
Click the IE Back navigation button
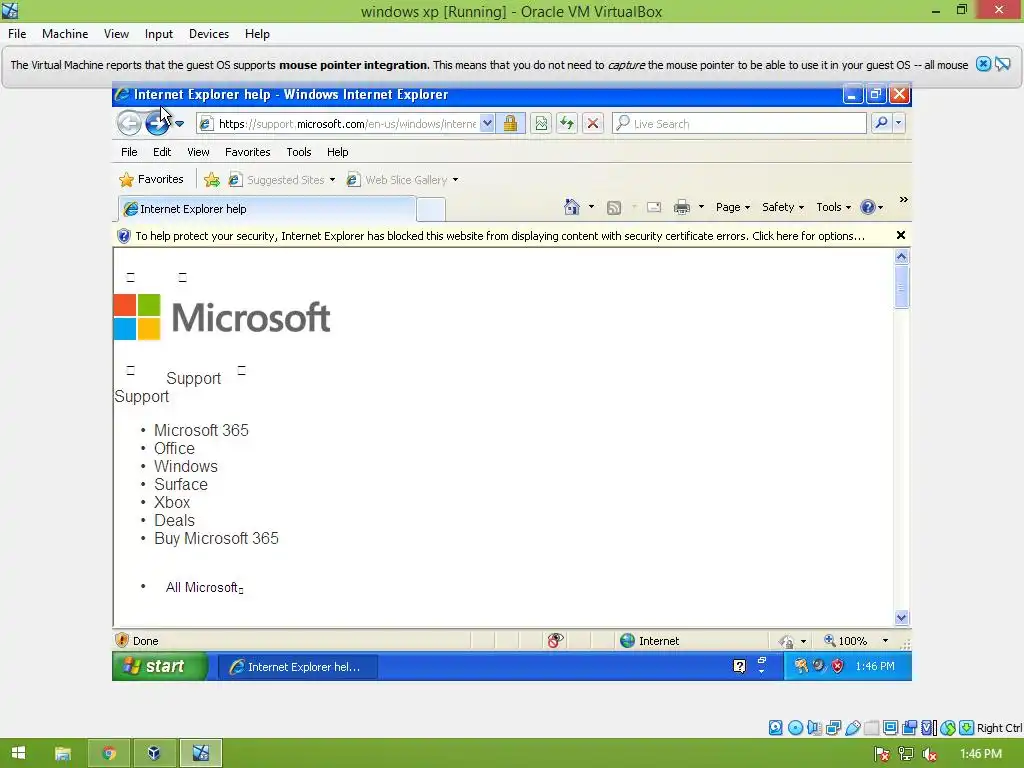coord(129,123)
